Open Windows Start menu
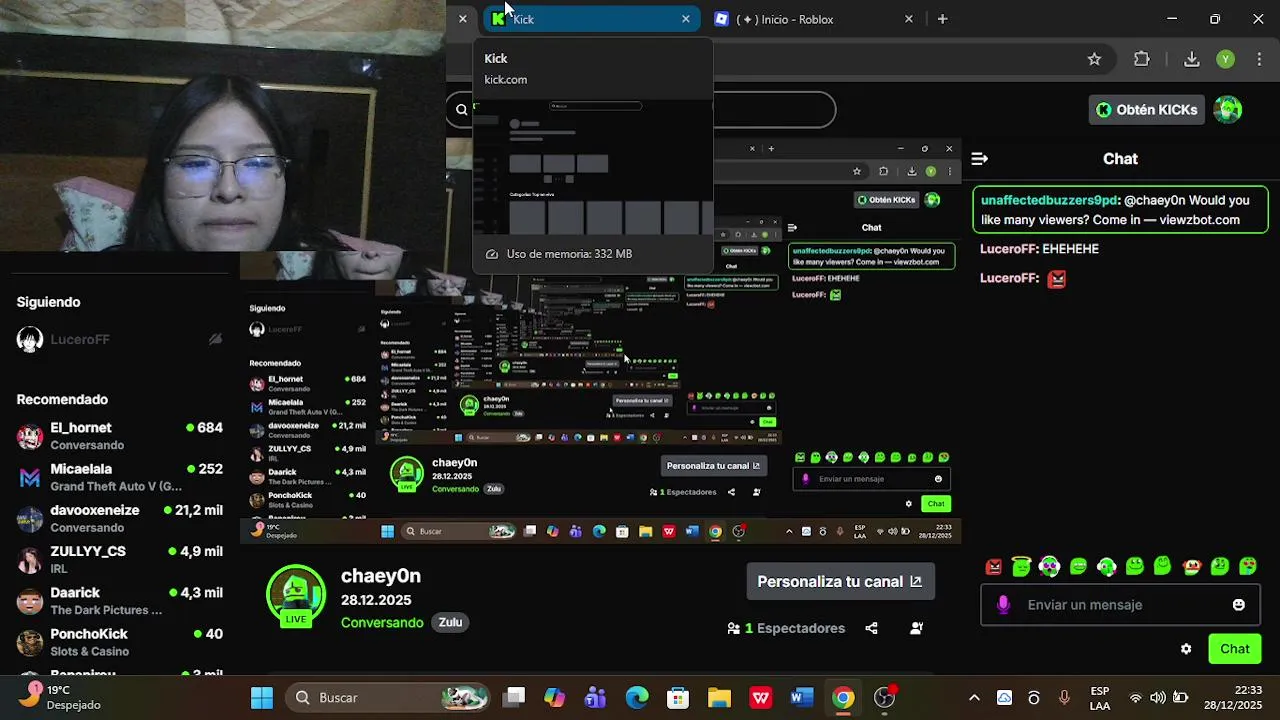 pyautogui.click(x=262, y=698)
